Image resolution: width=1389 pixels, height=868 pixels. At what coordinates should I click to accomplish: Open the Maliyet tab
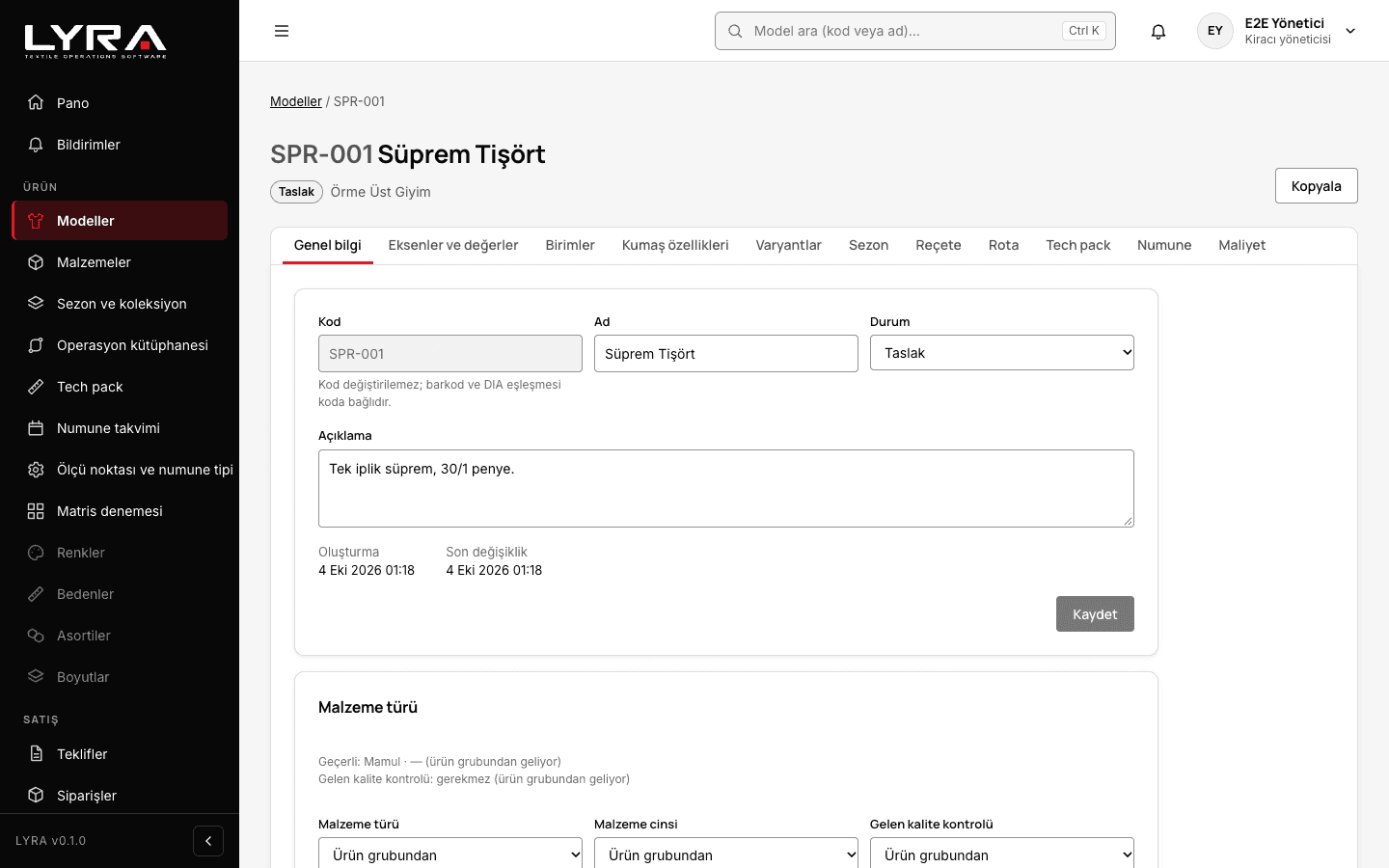tap(1242, 245)
